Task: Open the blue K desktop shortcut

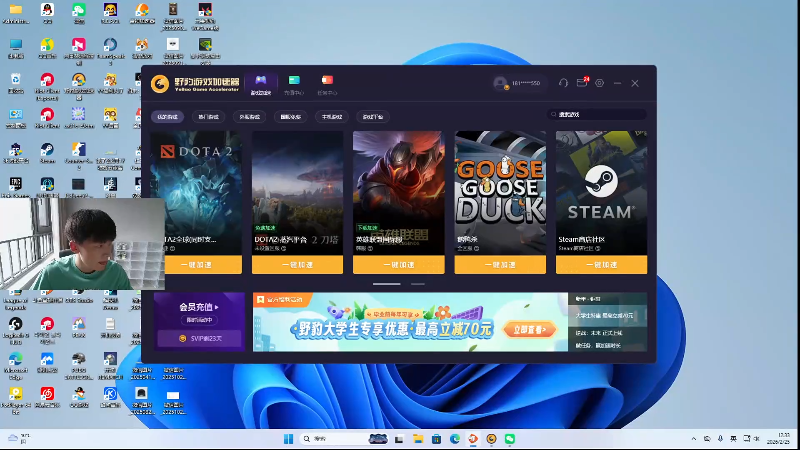Action: coord(110,397)
